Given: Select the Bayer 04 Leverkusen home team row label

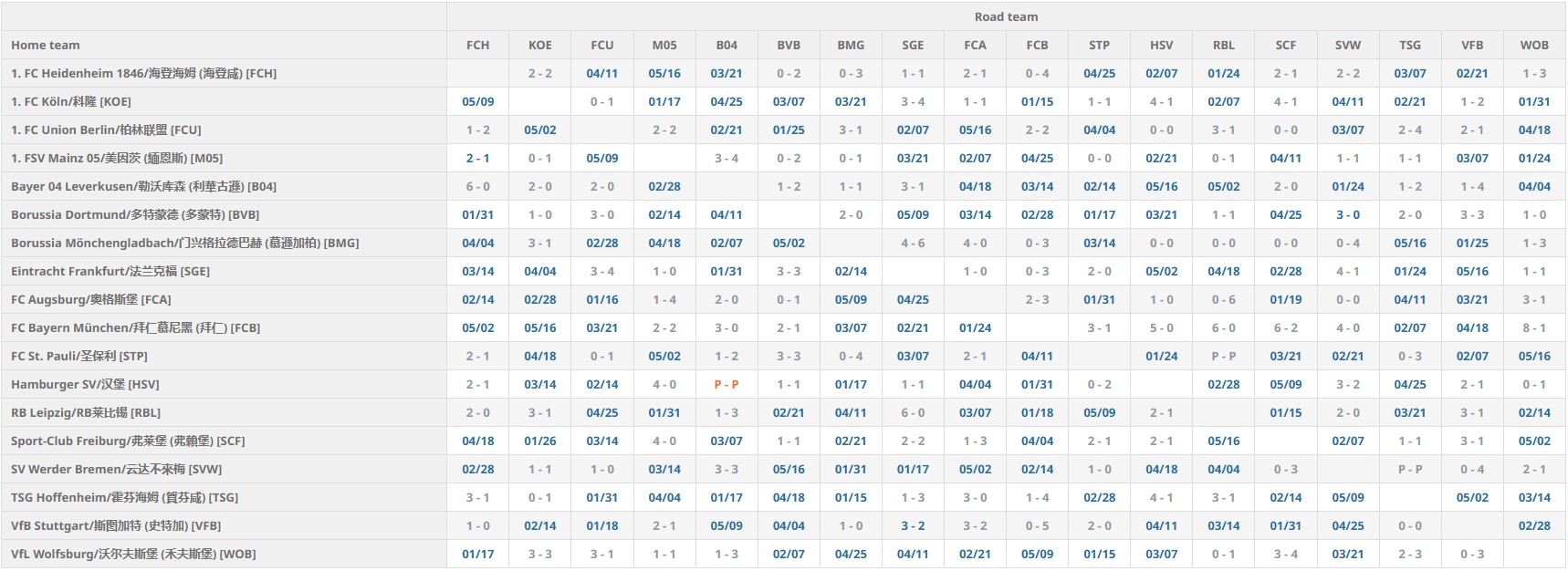Looking at the screenshot, I should pyautogui.click(x=143, y=186).
